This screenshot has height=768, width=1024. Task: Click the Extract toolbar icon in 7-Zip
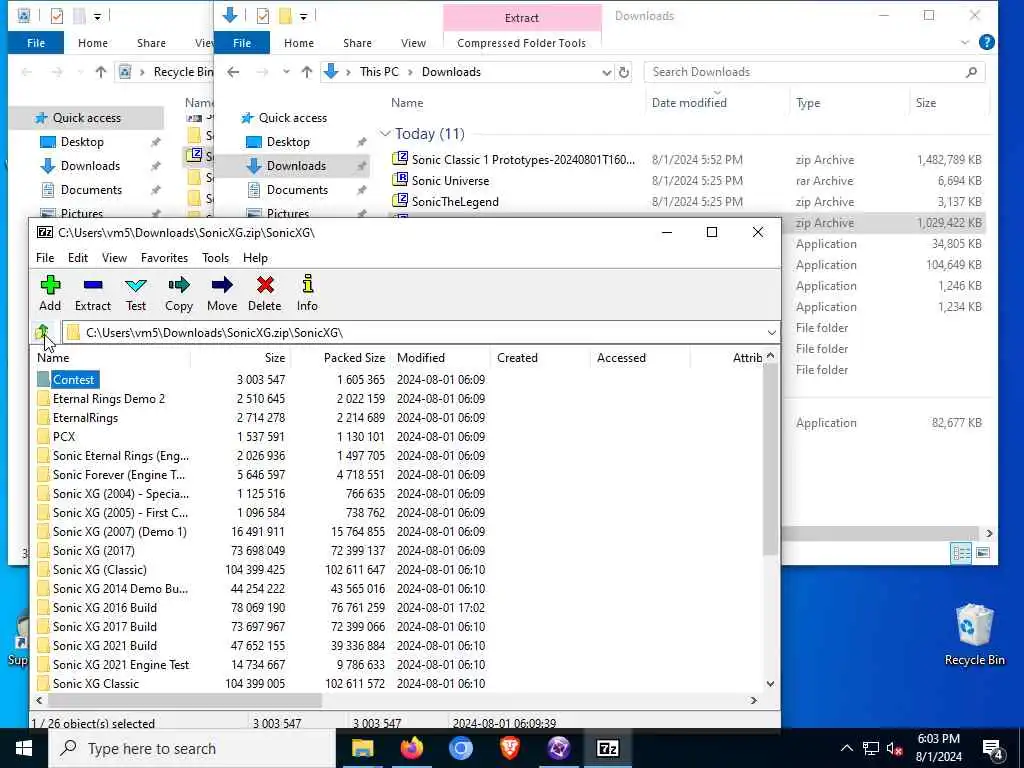point(93,293)
